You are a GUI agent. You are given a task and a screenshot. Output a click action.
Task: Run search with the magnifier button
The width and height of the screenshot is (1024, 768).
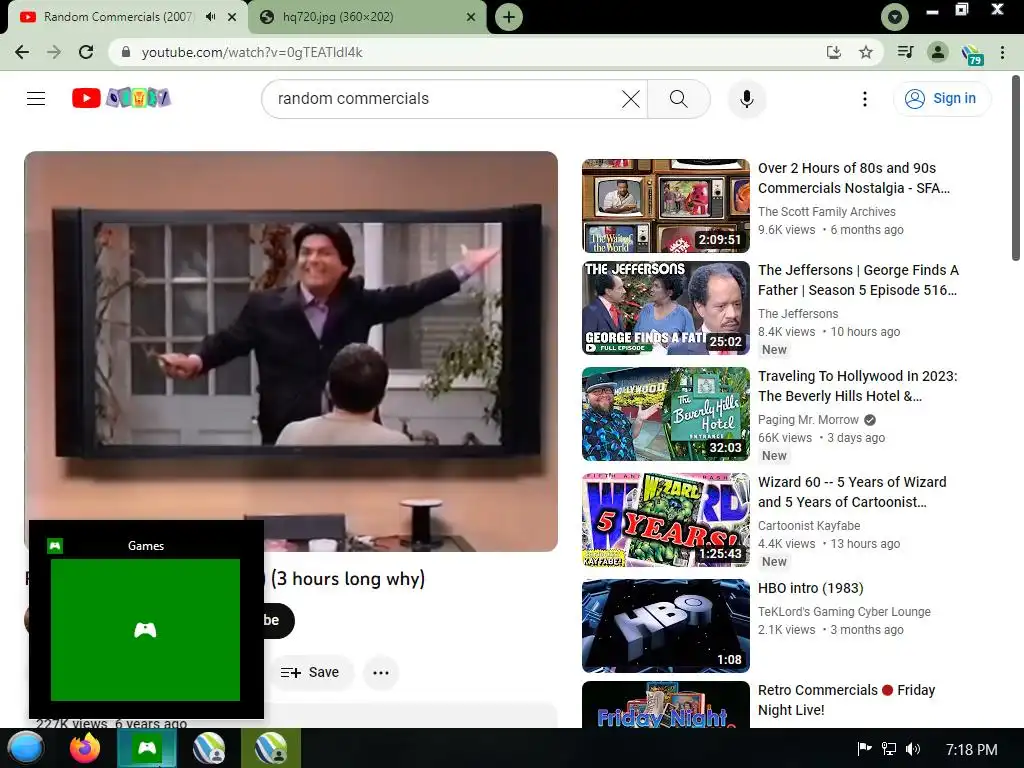tap(679, 99)
